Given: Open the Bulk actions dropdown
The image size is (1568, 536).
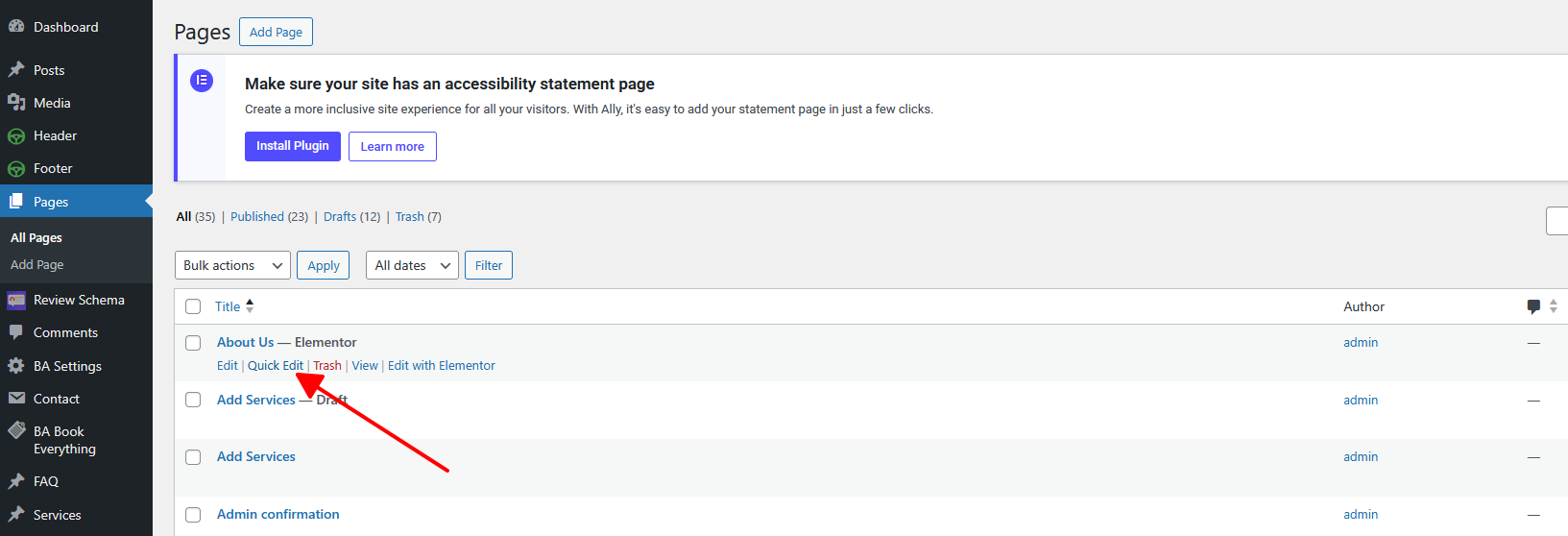Looking at the screenshot, I should (x=232, y=265).
